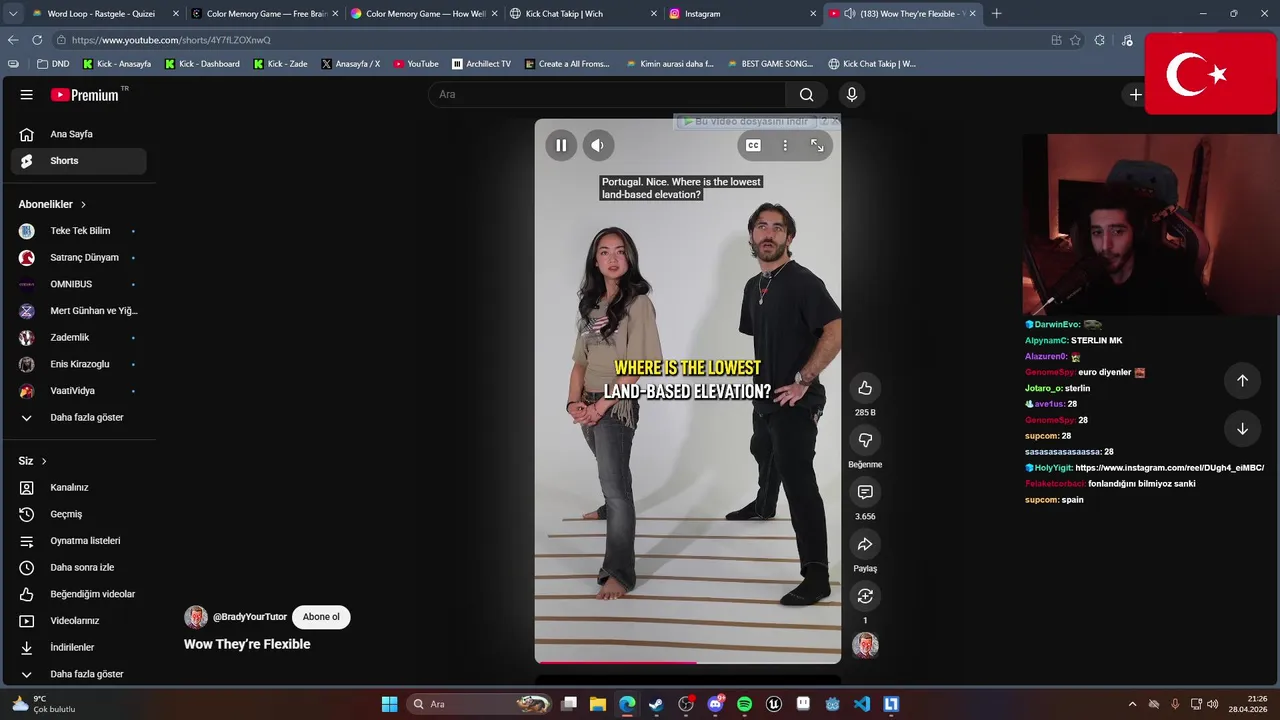The height and width of the screenshot is (720, 1280).
Task: Open Discord from the taskbar
Action: [715, 704]
